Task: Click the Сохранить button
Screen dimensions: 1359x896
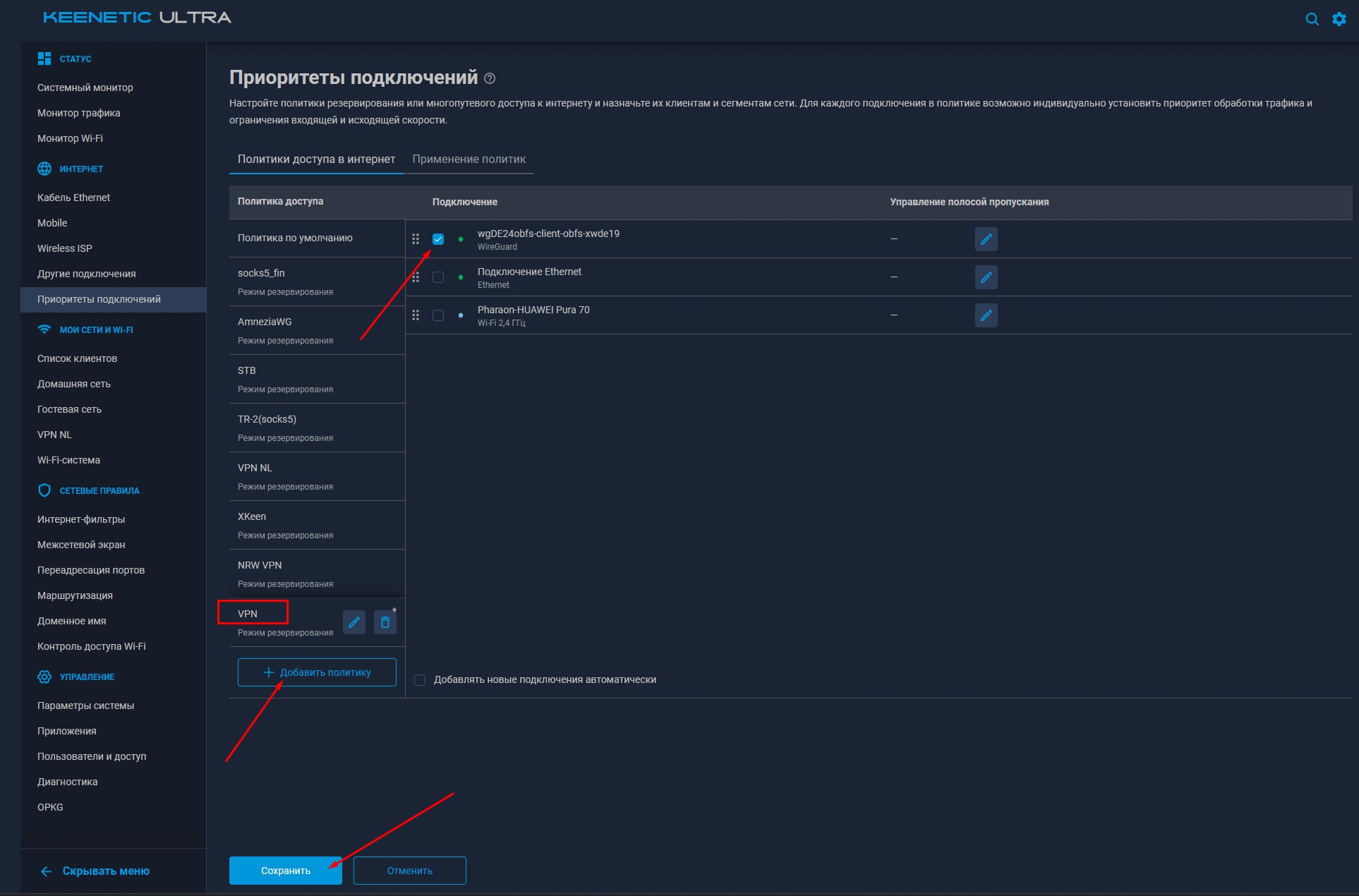Action: pyautogui.click(x=285, y=870)
